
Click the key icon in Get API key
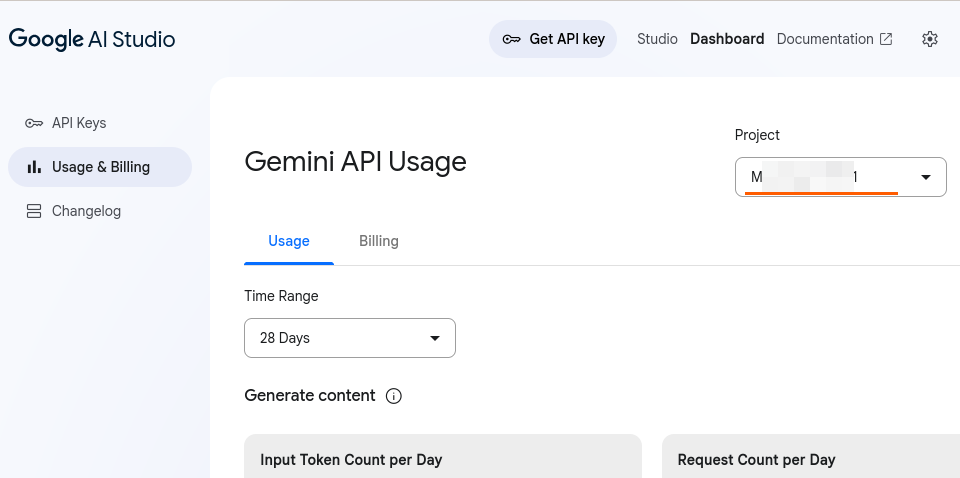point(511,40)
